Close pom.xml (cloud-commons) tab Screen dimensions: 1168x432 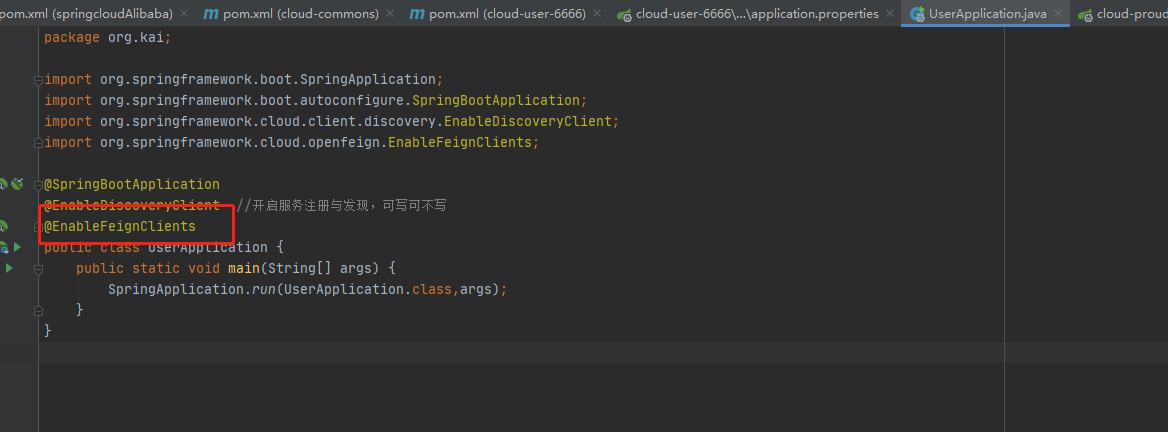pos(390,13)
